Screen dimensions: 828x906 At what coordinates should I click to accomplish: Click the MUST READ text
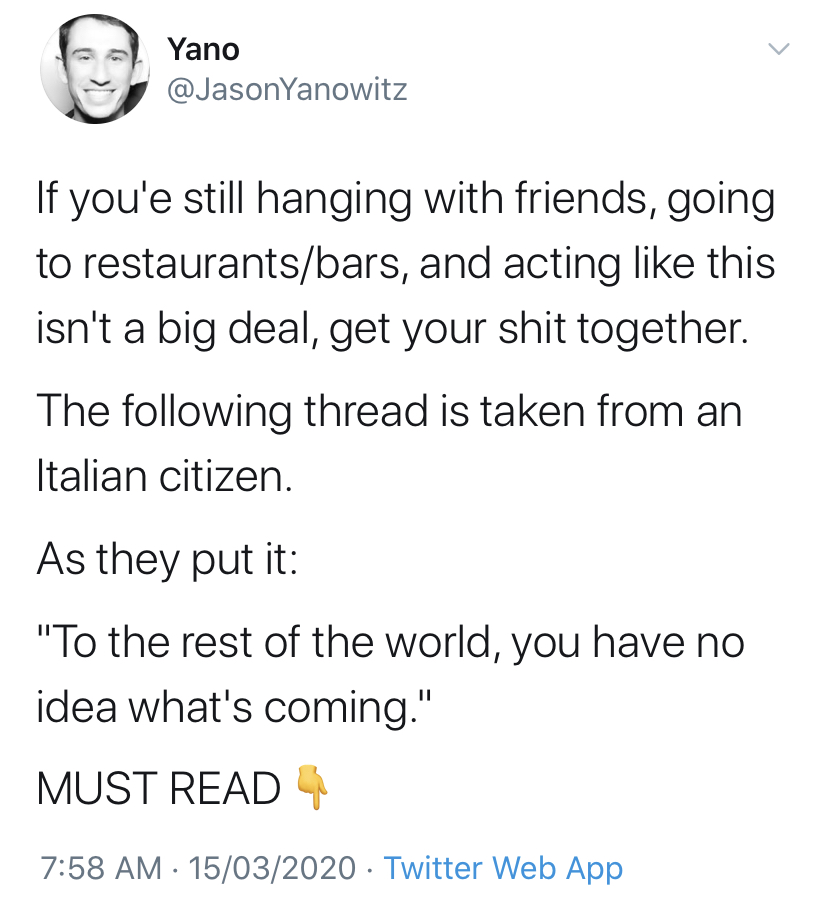pos(158,790)
